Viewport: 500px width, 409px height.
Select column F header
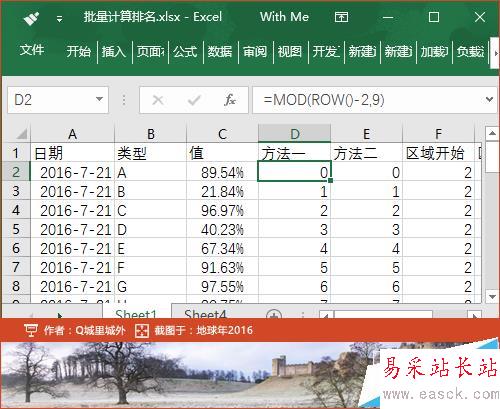point(438,134)
